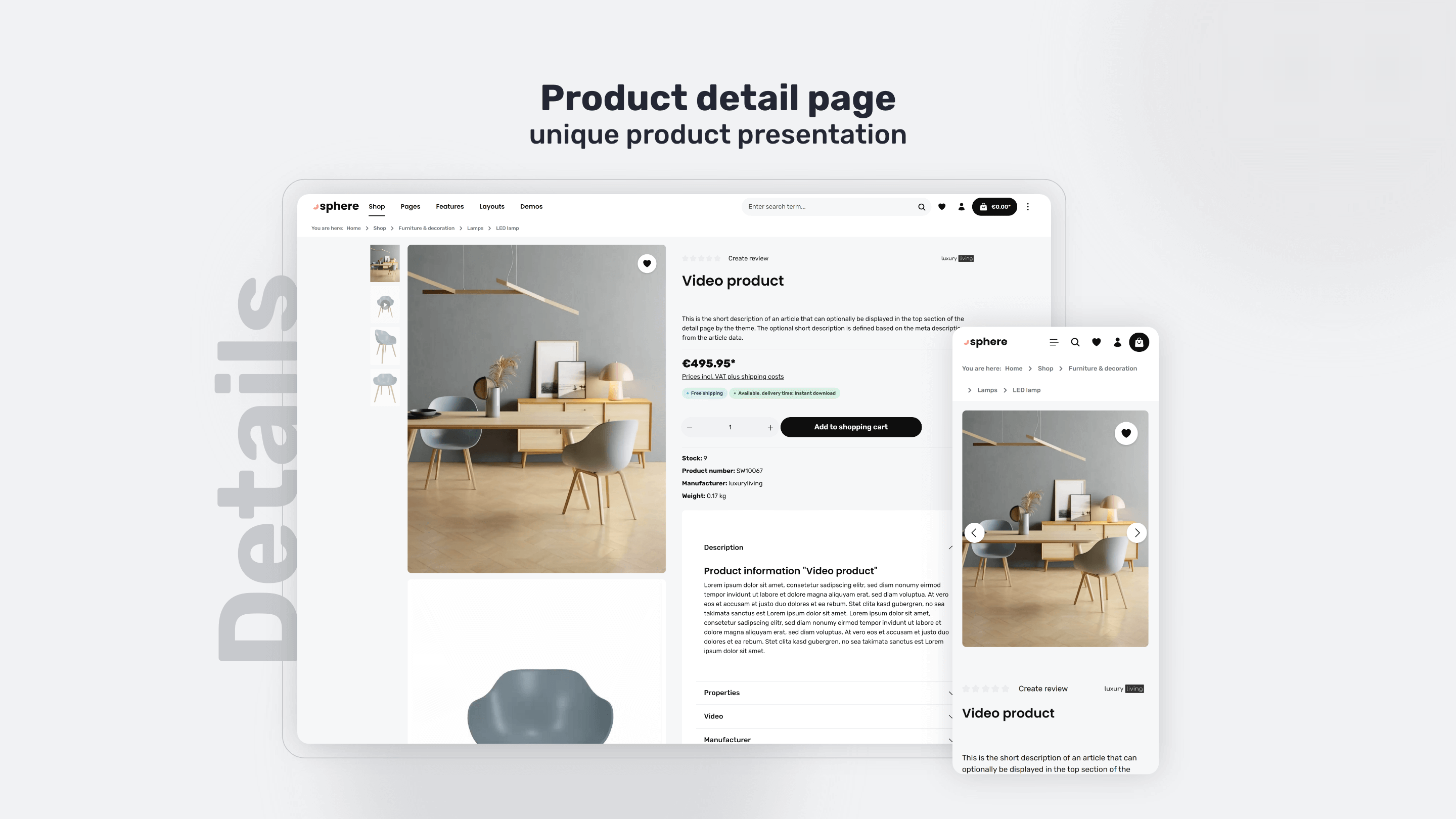Click the user account icon in navbar
Image resolution: width=1456 pixels, height=819 pixels.
pyautogui.click(x=961, y=207)
